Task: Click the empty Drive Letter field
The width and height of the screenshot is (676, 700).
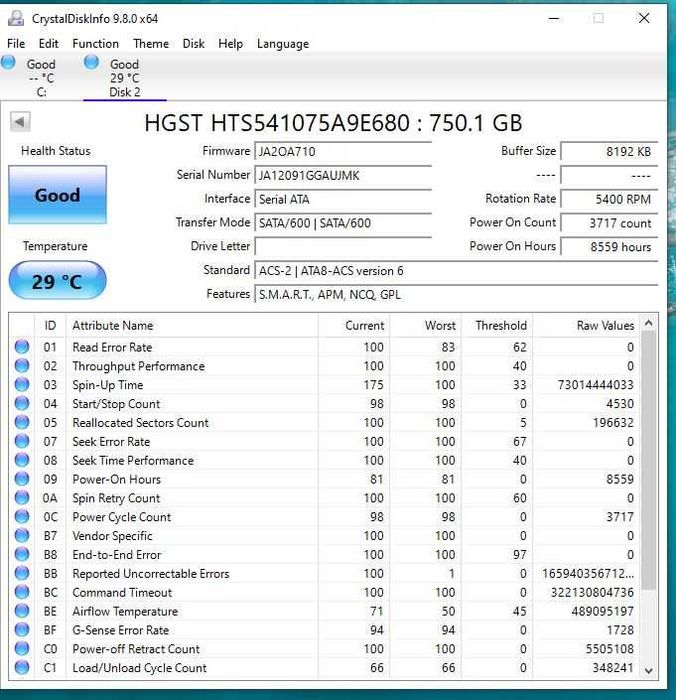Action: (x=343, y=246)
